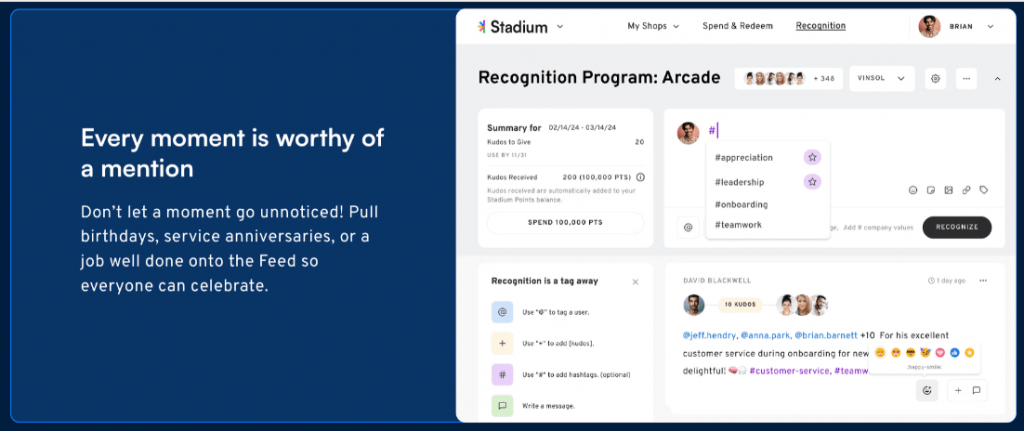
Task: Click the comment speech bubble icon
Action: (976, 391)
